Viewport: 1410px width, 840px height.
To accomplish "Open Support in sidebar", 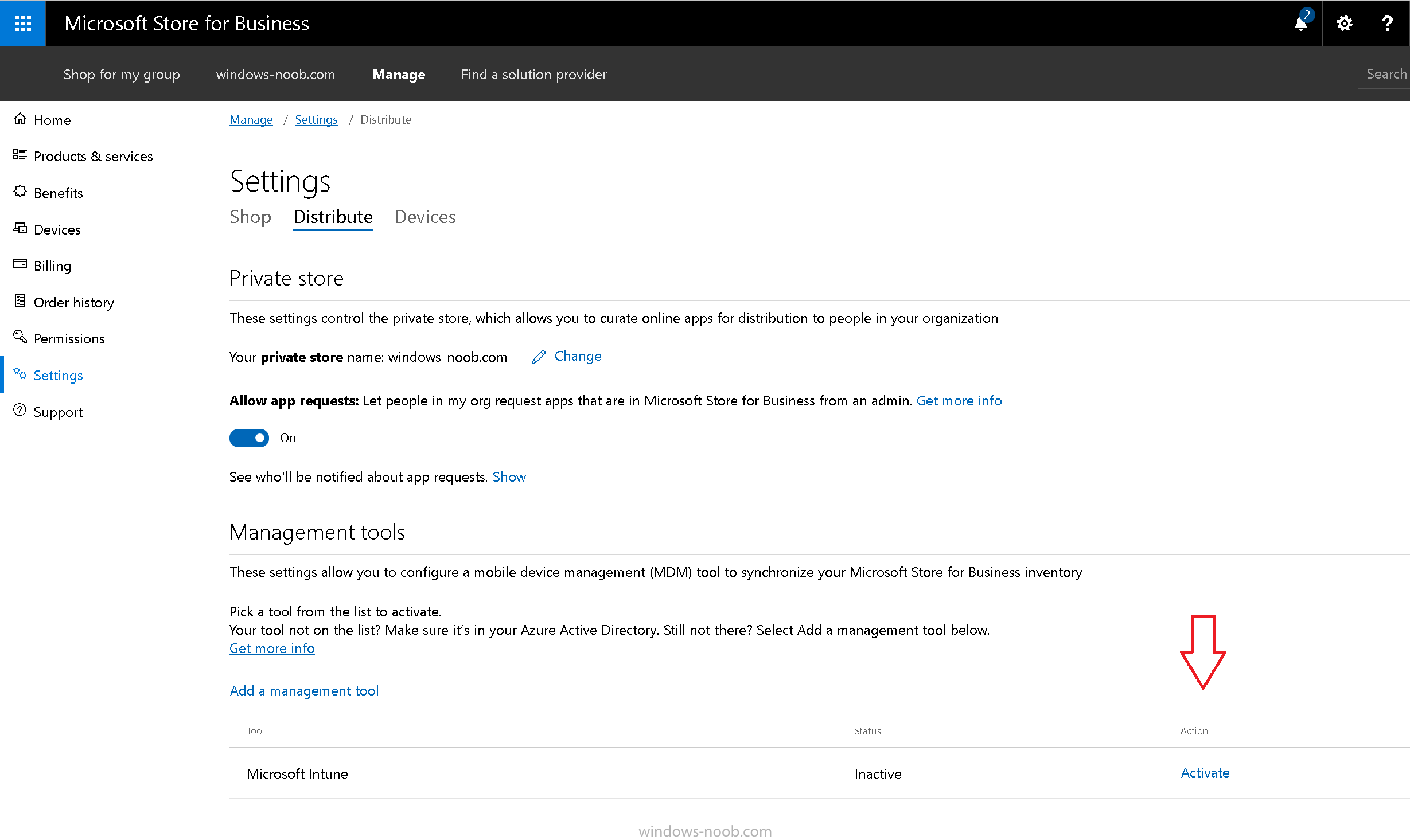I will [58, 412].
